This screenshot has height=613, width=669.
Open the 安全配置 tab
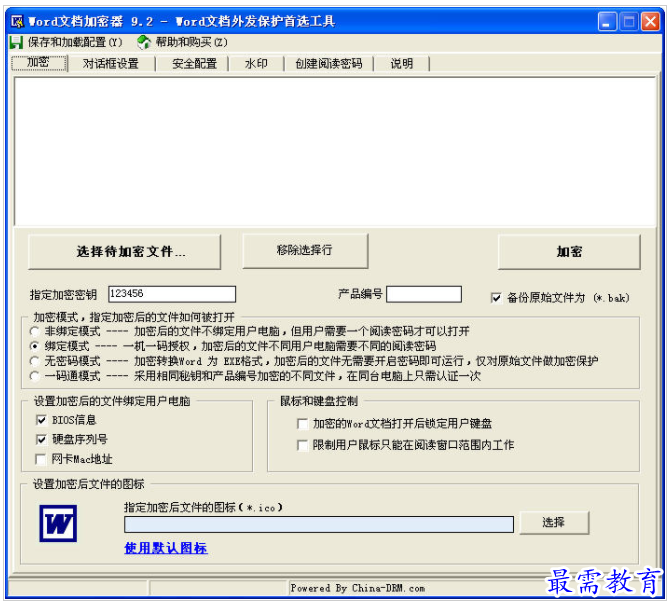point(194,64)
